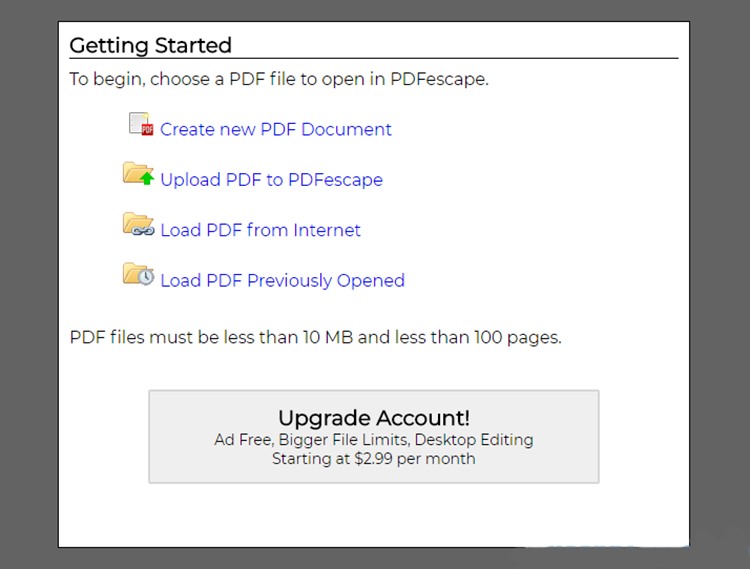Viewport: 750px width, 569px height.
Task: Select Load PDF from Internet
Action: tap(260, 230)
